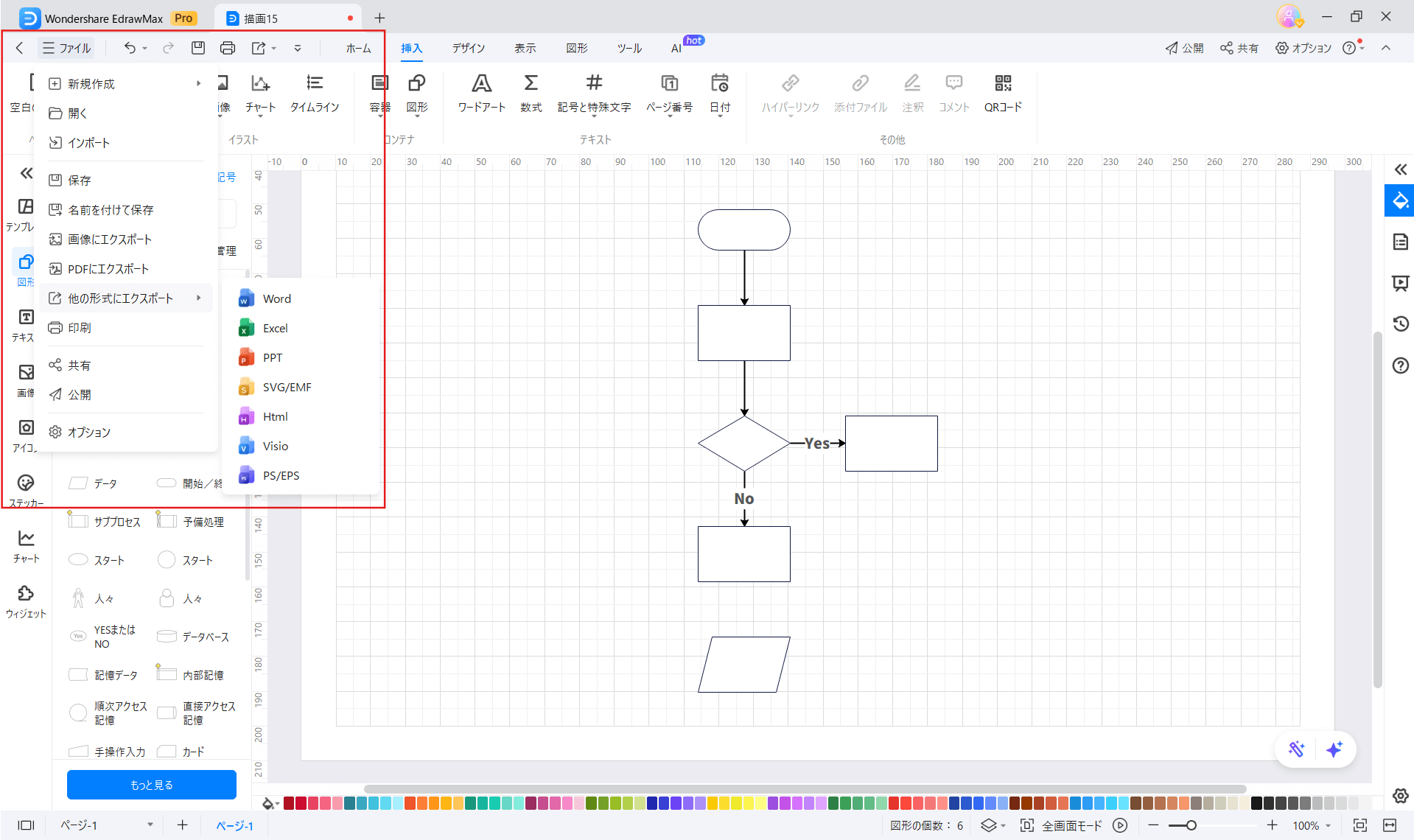Viewport: 1414px width, 840px height.
Task: Click the QRコード icon in ribbon
Action: (x=1002, y=83)
